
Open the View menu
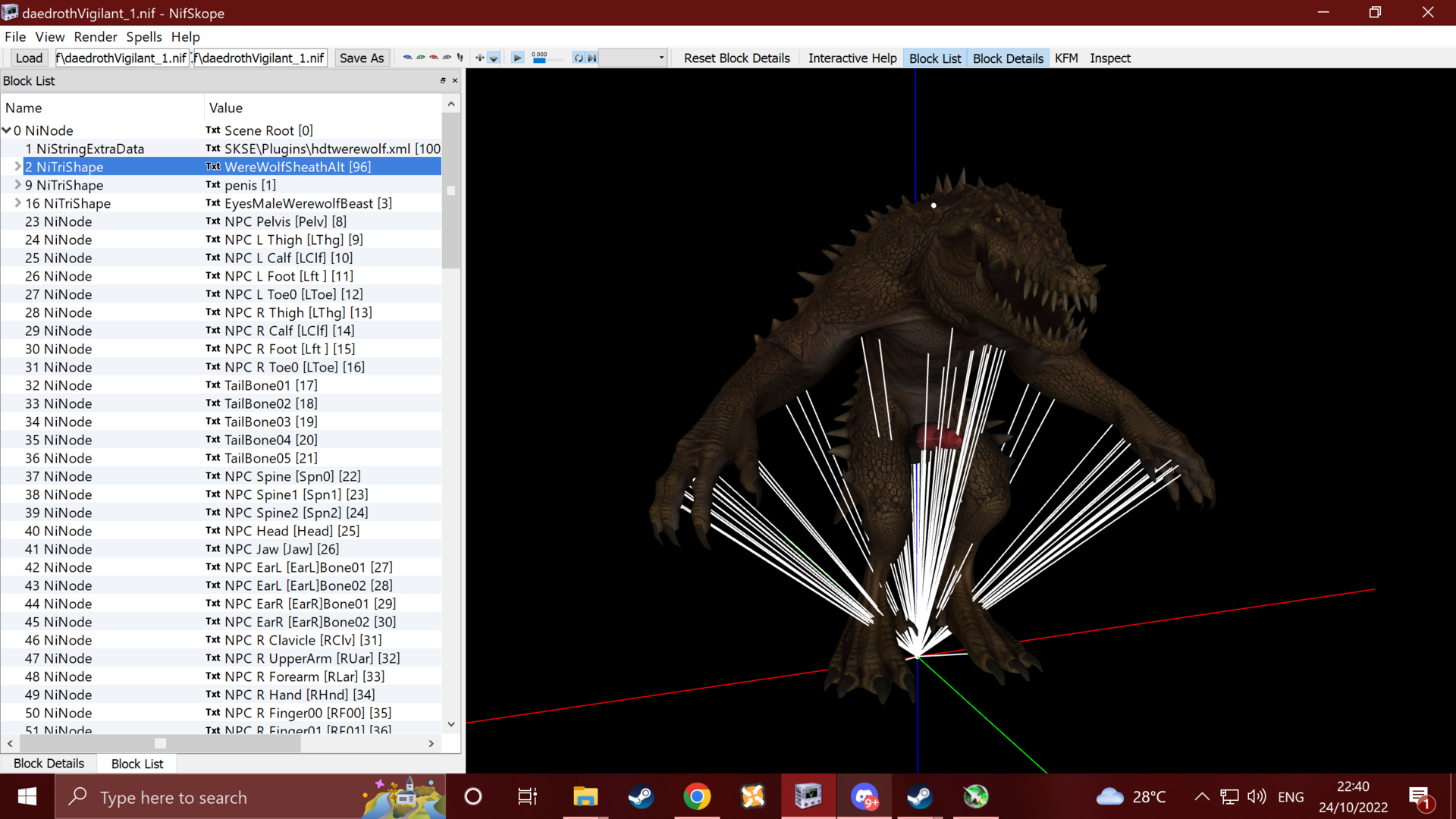tap(50, 36)
